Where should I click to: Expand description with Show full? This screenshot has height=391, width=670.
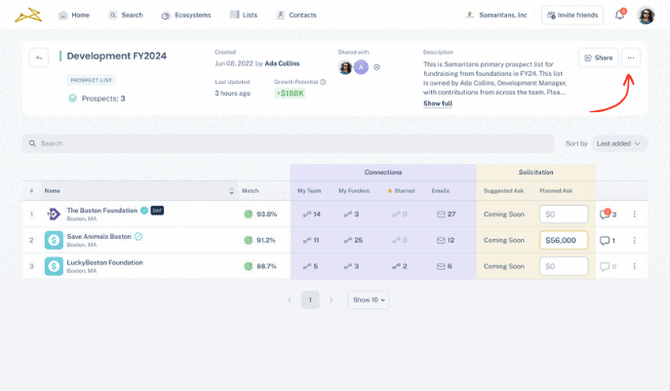(x=438, y=103)
